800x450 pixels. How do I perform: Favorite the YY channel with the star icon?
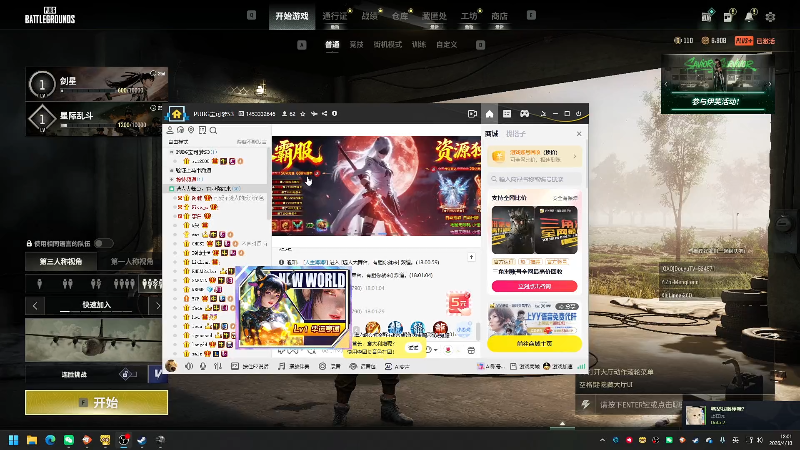tap(303, 114)
